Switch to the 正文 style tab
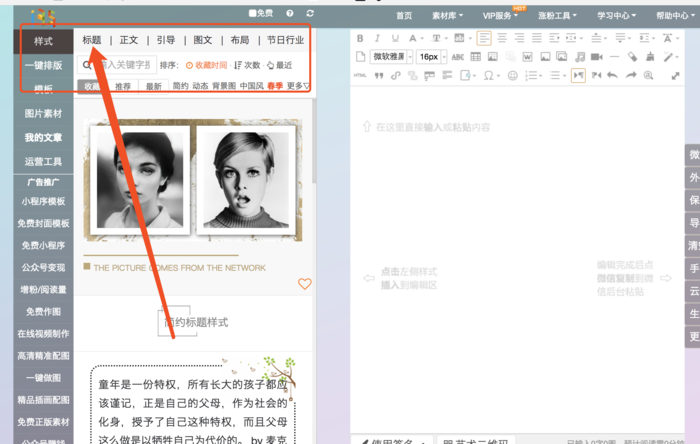The height and width of the screenshot is (444, 700). pos(129,40)
